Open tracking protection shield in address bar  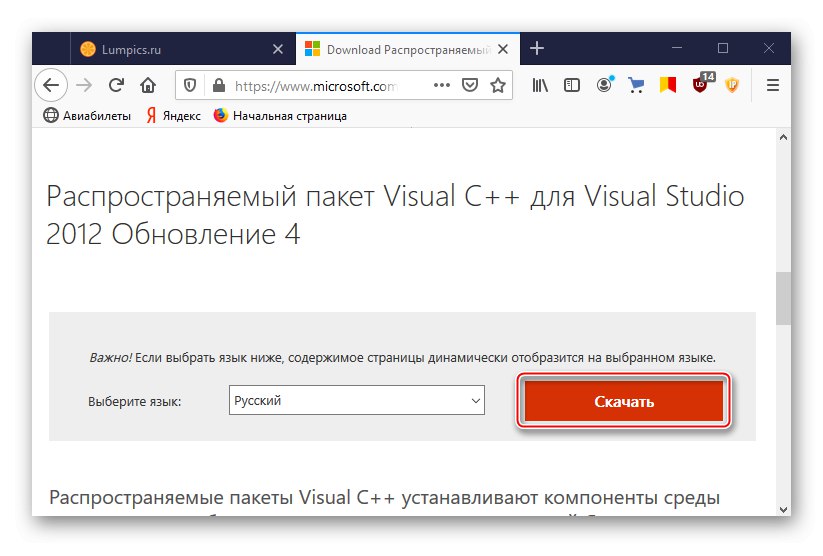pyautogui.click(x=190, y=85)
